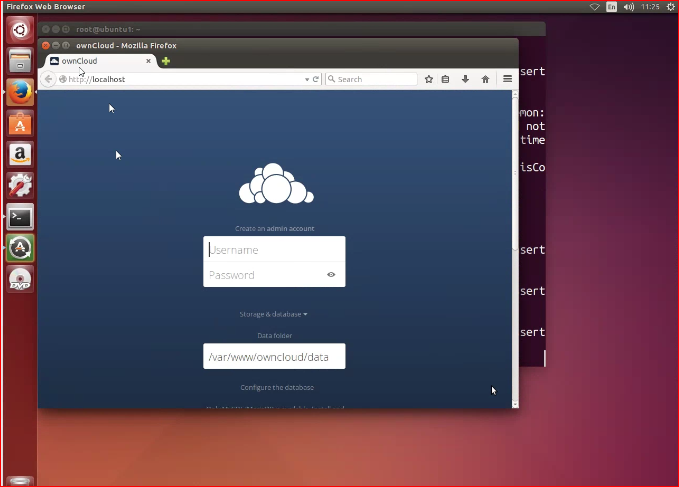Image resolution: width=679 pixels, height=487 pixels.
Task: Minimize the Firefox window
Action: [56, 45]
